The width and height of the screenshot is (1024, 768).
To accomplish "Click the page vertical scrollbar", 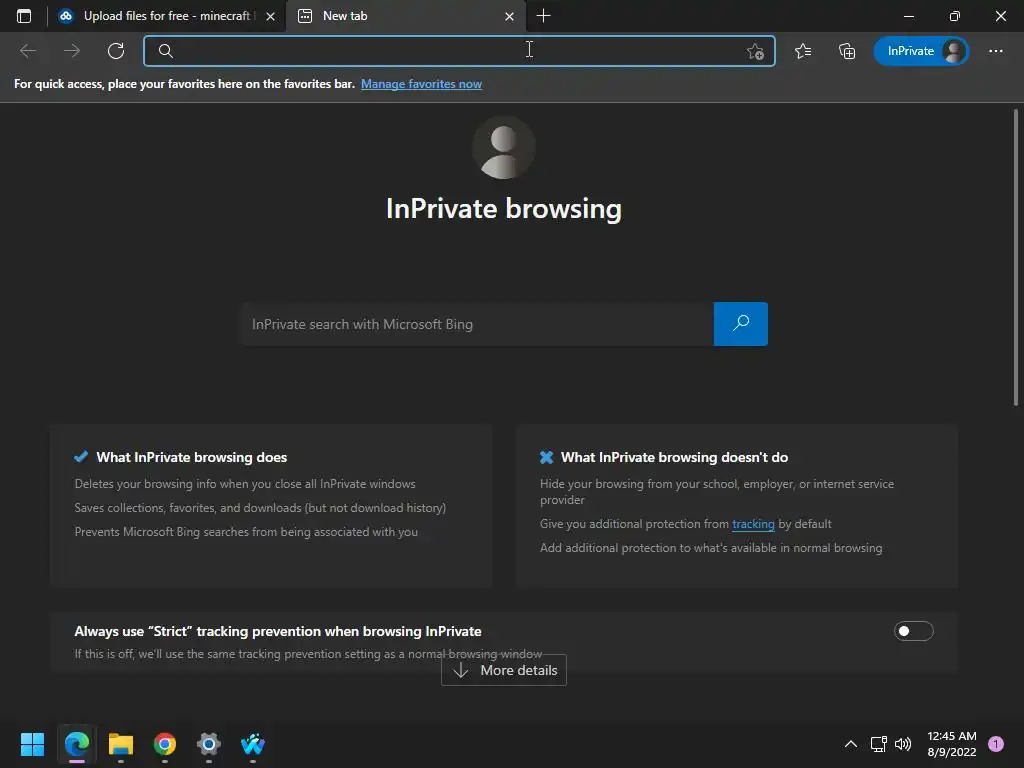I will click(x=1016, y=258).
